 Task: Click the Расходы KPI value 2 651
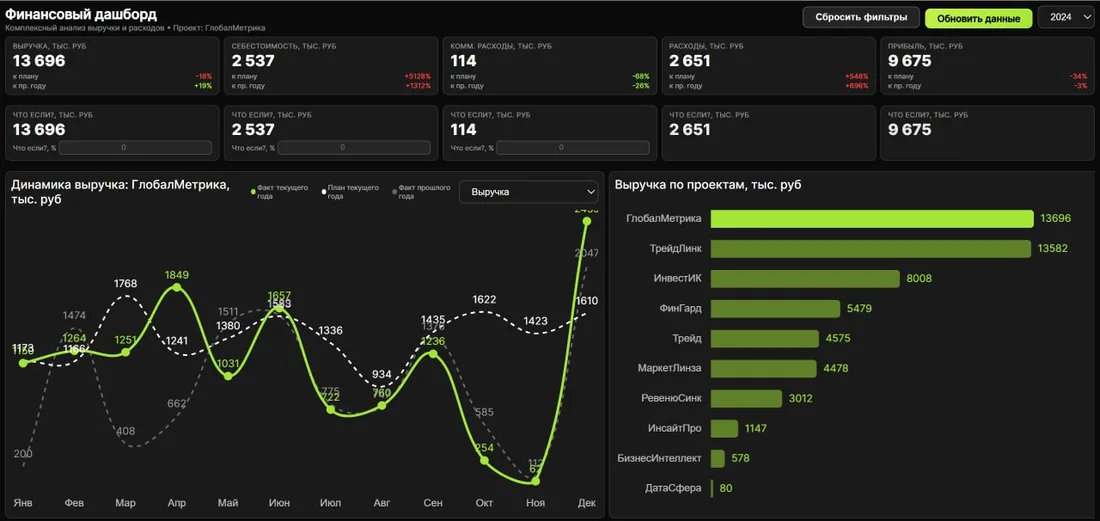tap(690, 61)
